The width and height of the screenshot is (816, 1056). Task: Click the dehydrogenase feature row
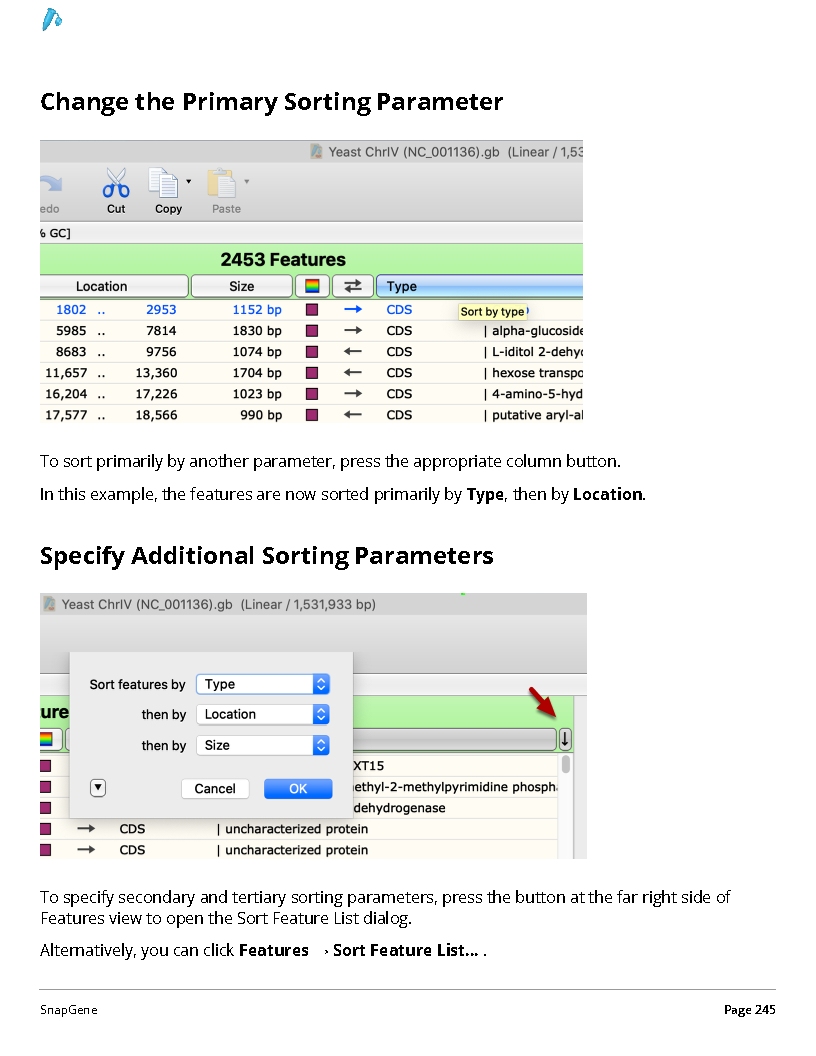click(x=455, y=808)
